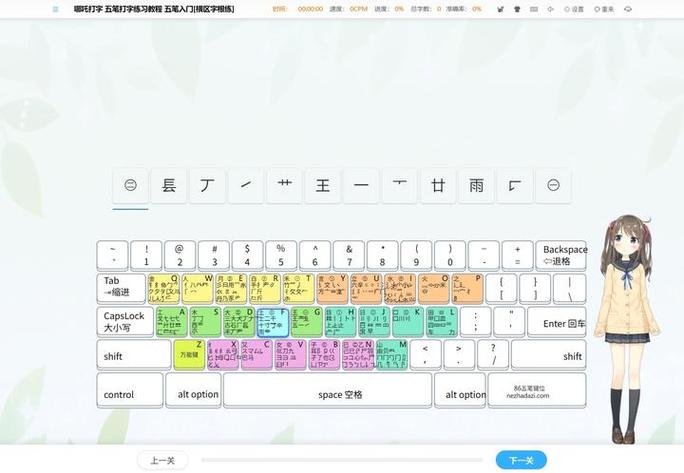Click the teal M key

[391, 355]
